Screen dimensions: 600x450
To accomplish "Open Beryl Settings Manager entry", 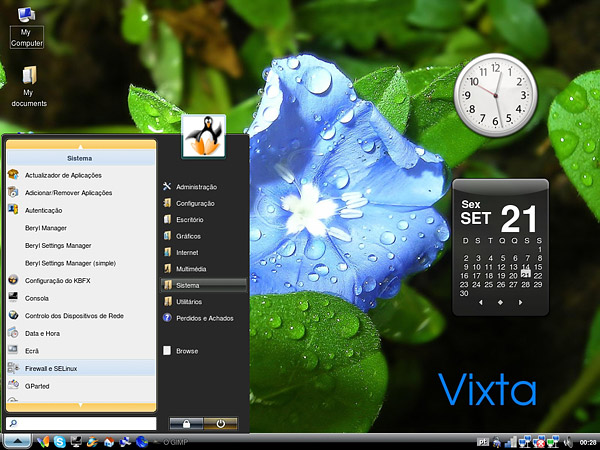I will 81,246.
